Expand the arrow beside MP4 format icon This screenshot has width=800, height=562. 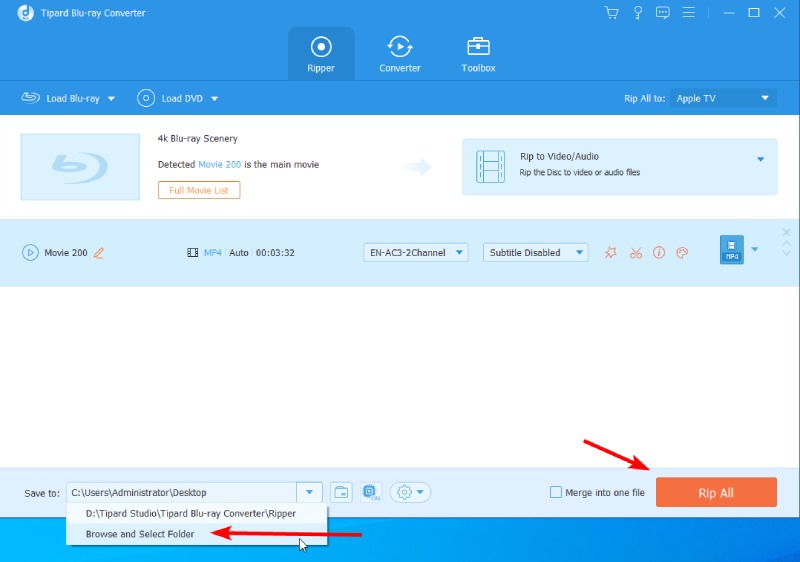pyautogui.click(x=755, y=249)
